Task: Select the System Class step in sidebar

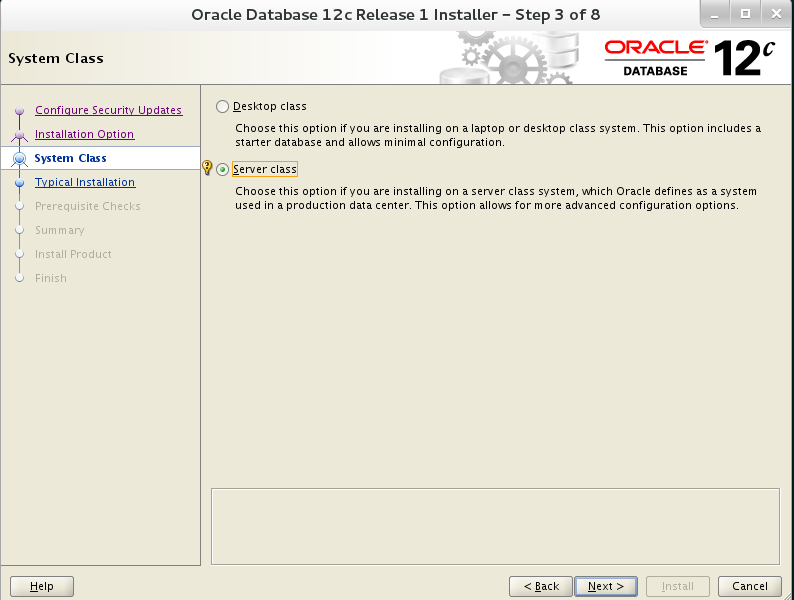Action: 70,158
